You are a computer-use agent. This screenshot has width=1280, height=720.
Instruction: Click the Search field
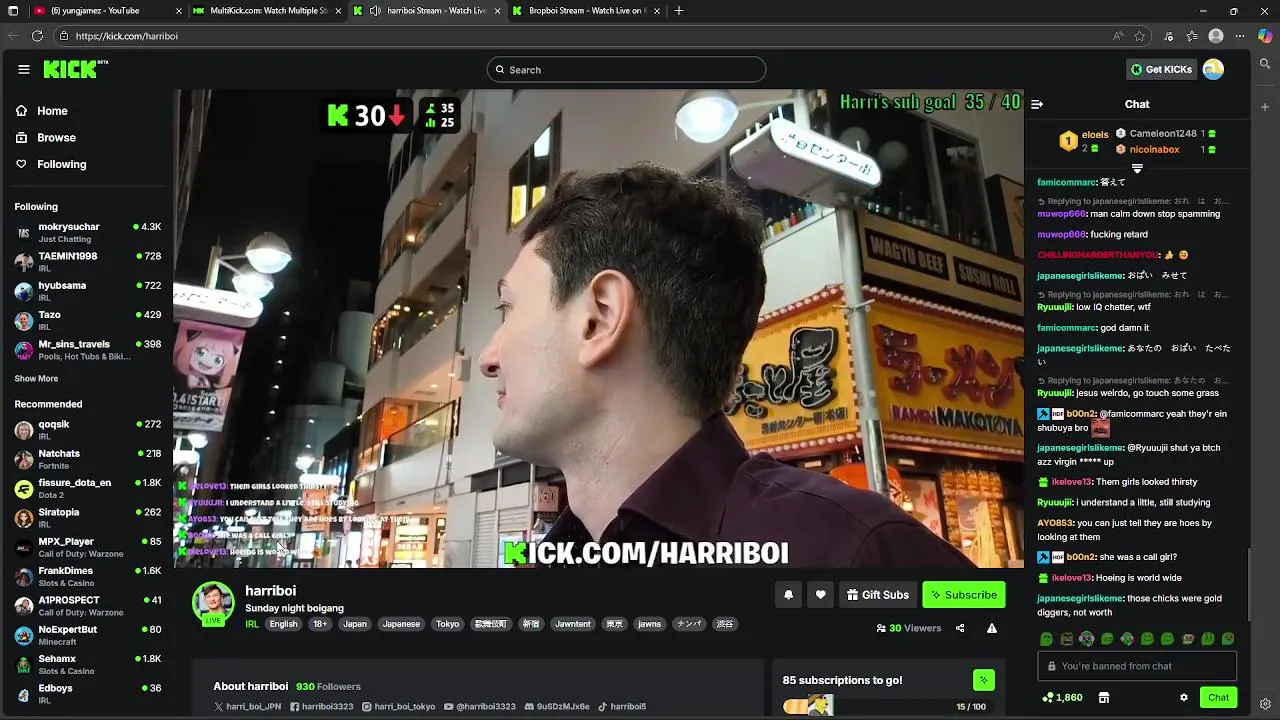(626, 70)
